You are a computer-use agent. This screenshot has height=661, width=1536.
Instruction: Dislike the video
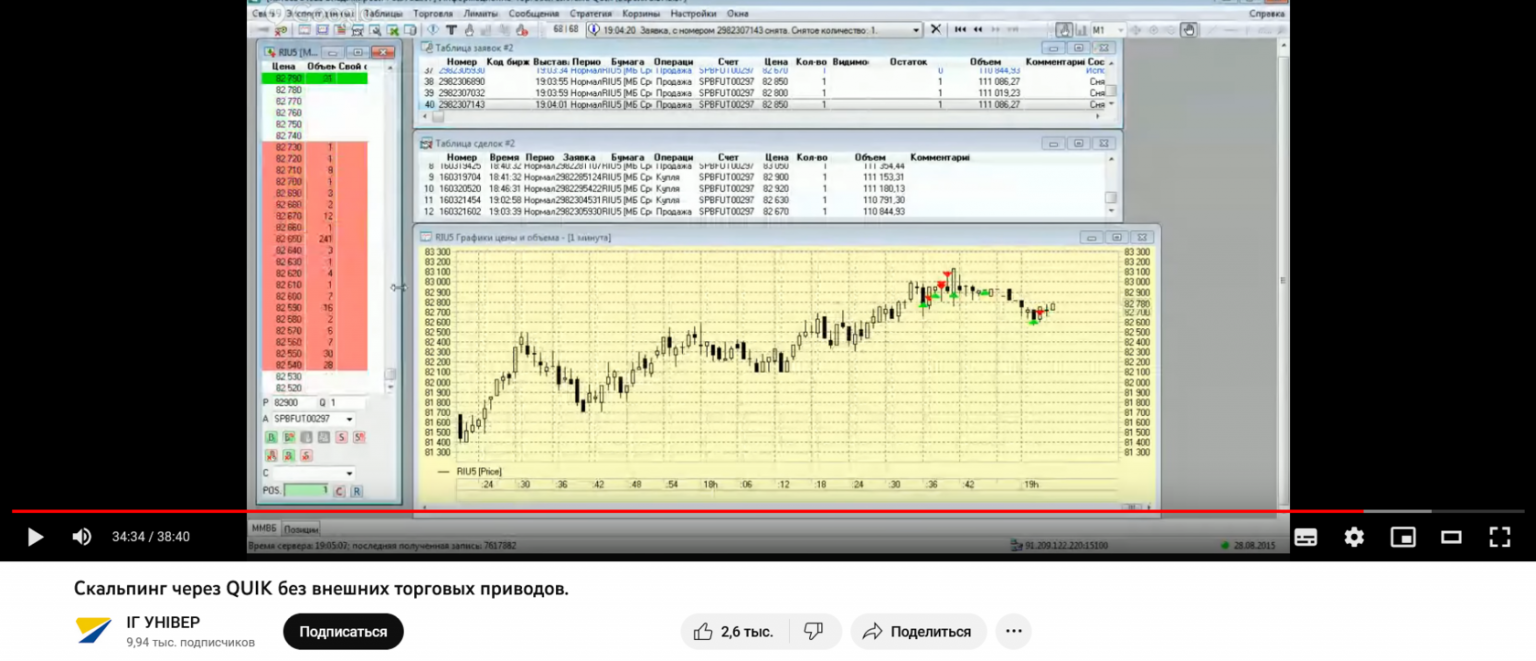tap(813, 632)
